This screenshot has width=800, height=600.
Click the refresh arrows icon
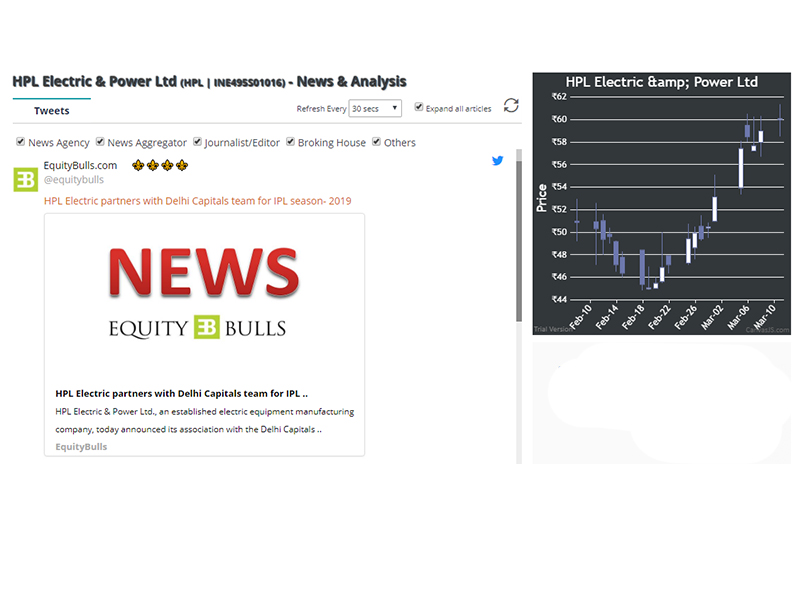[x=511, y=106]
